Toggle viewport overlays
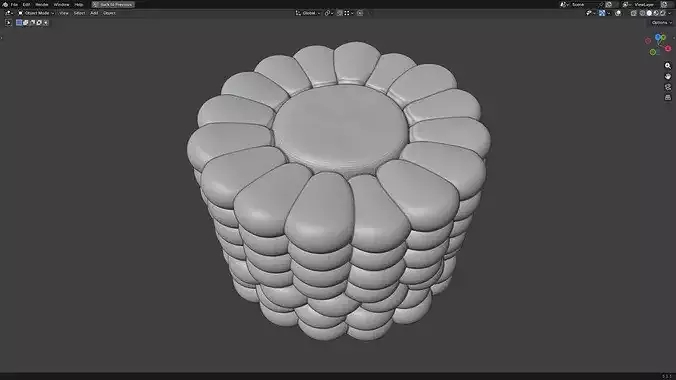676x380 pixels. (618, 13)
